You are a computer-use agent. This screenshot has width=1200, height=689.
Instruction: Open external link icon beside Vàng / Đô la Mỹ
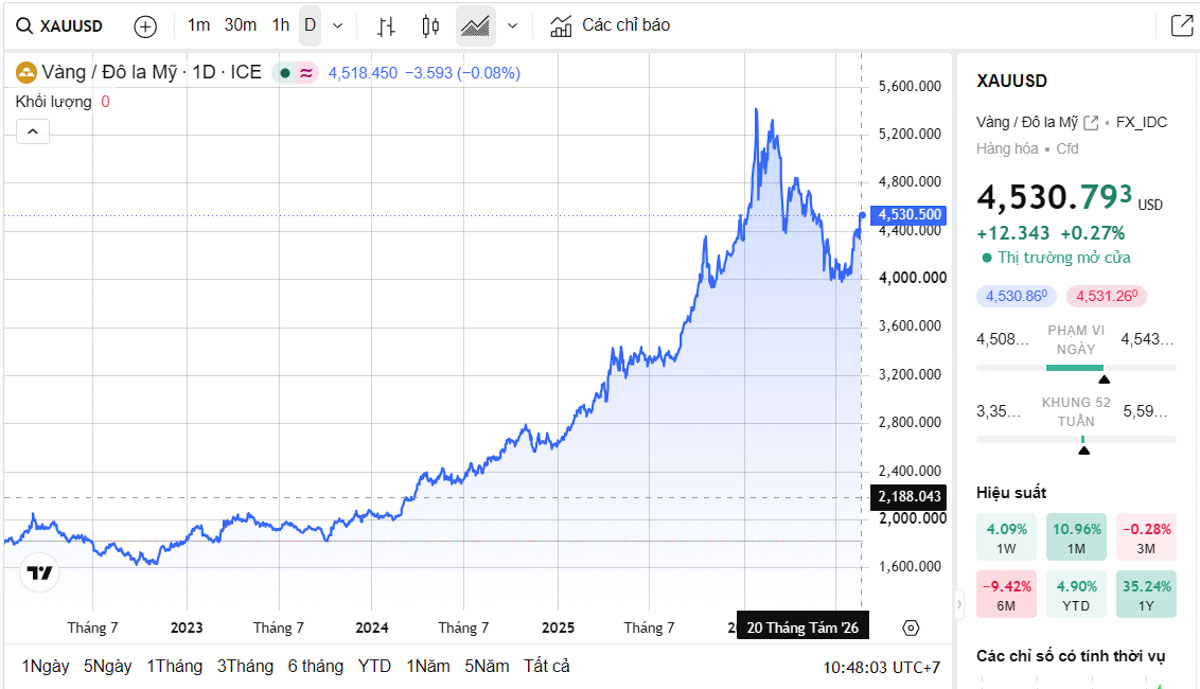(1091, 122)
